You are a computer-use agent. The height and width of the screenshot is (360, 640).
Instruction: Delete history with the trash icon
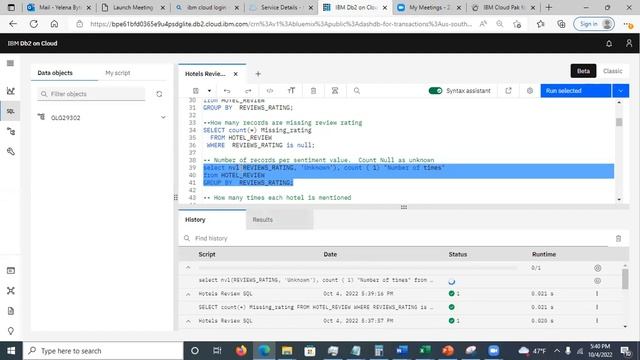[x=618, y=238]
